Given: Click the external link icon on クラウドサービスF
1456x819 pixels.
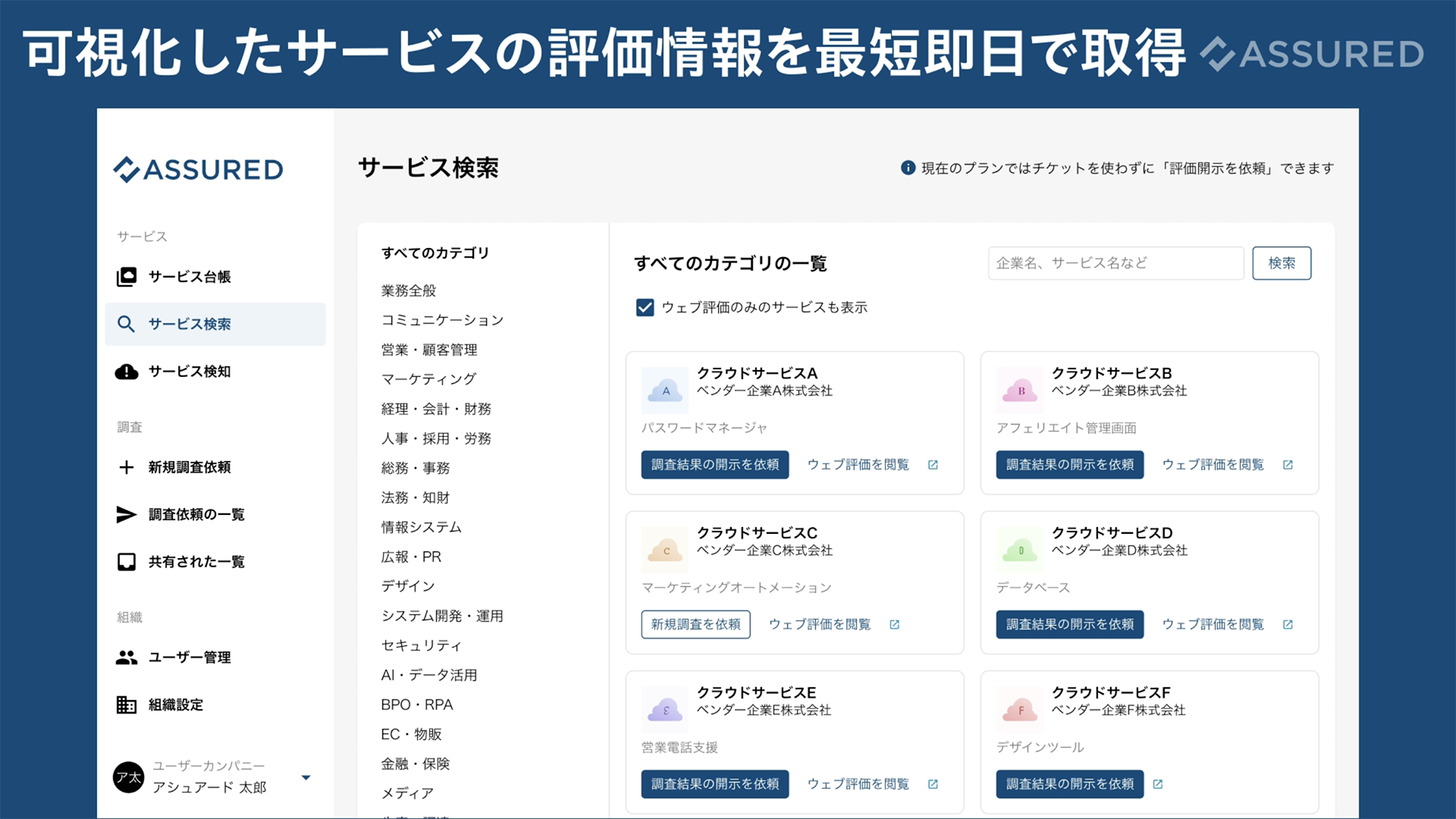Looking at the screenshot, I should coord(1157,784).
